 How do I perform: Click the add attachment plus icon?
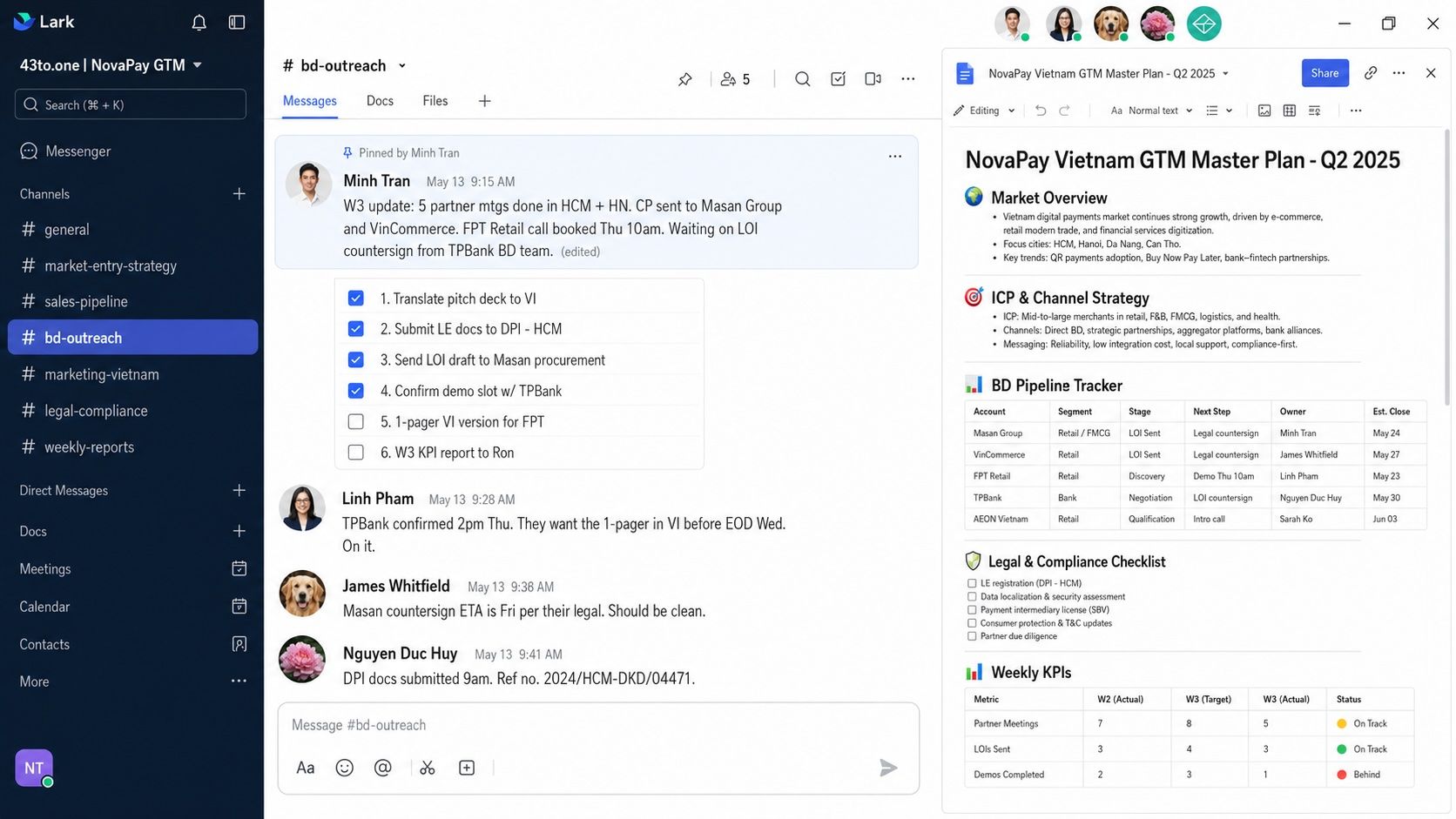click(x=467, y=768)
